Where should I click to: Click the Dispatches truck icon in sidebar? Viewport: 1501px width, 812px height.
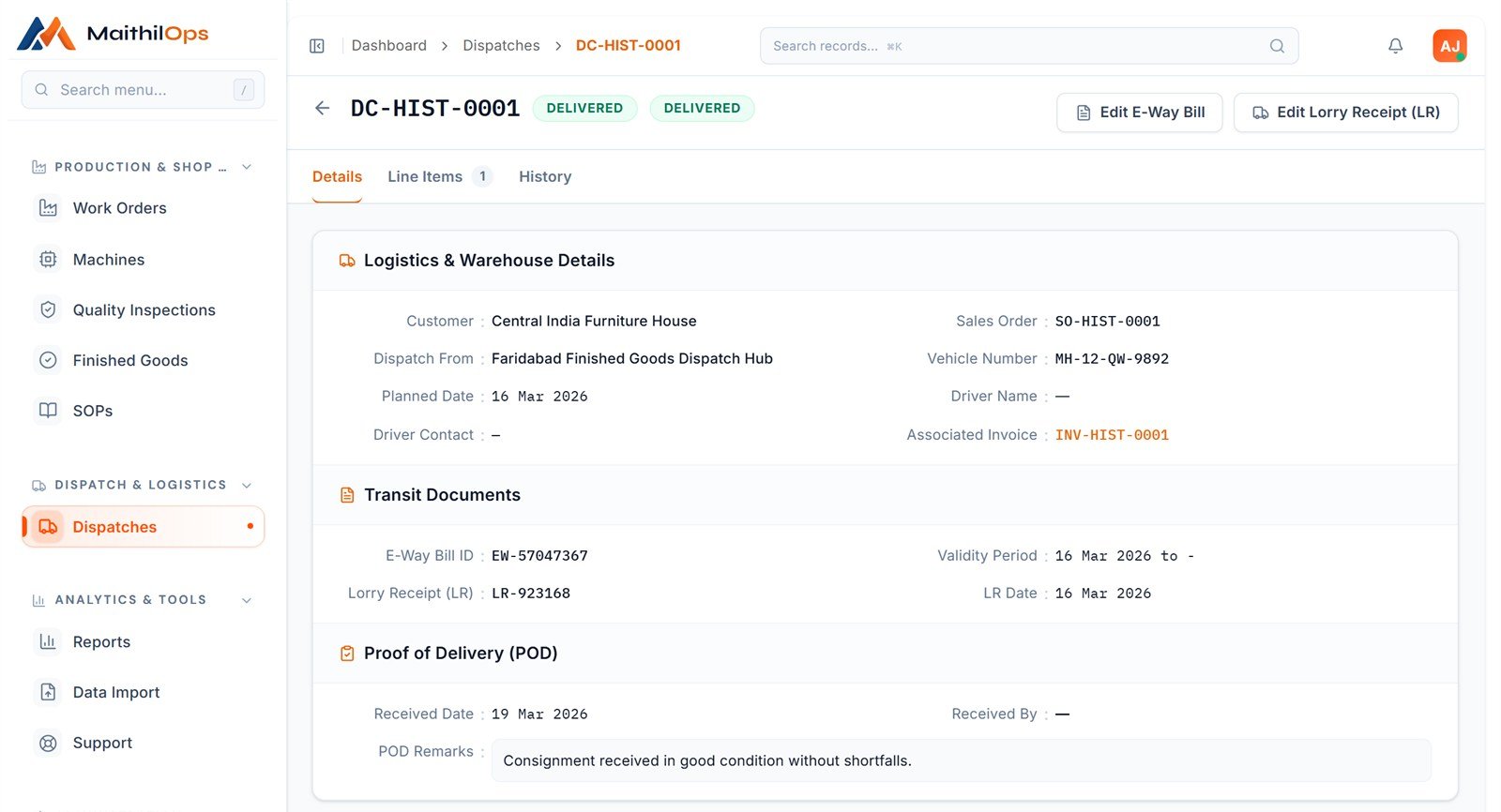(48, 527)
